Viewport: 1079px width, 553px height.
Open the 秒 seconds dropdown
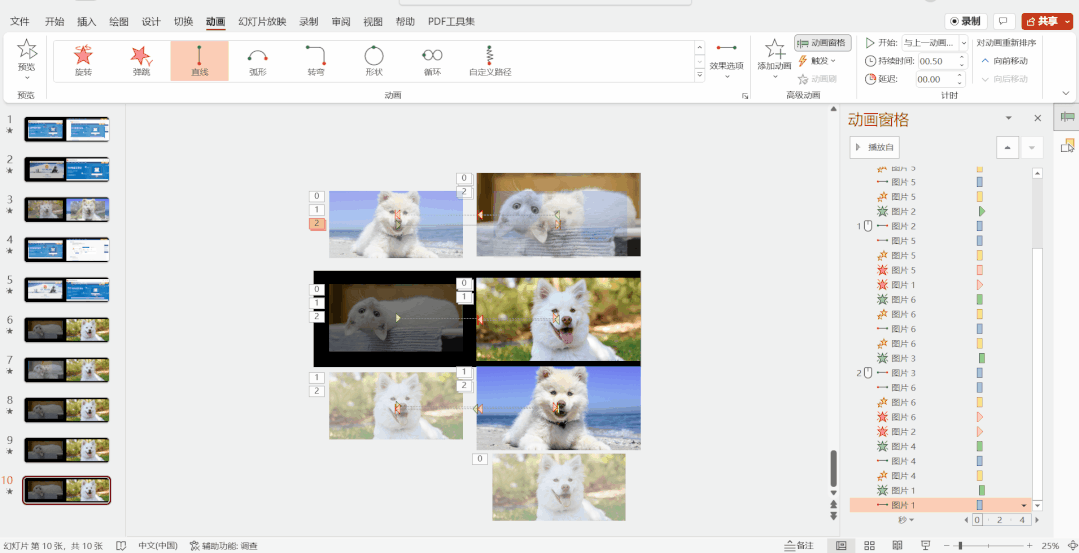[907, 520]
